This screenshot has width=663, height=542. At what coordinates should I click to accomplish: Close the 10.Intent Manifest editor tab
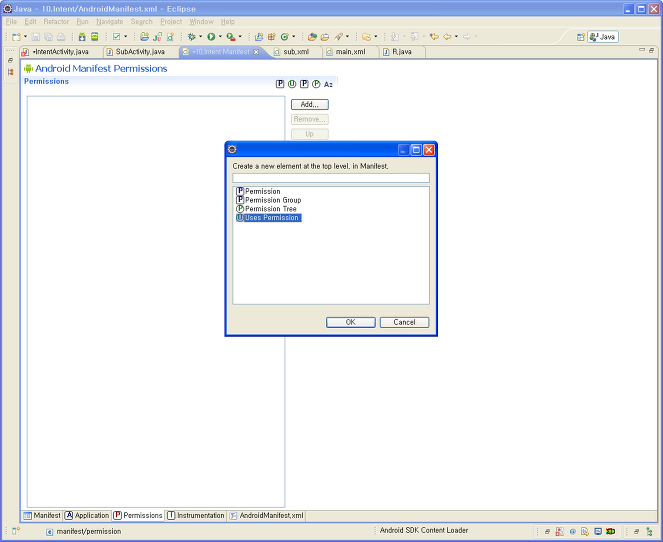coord(256,52)
